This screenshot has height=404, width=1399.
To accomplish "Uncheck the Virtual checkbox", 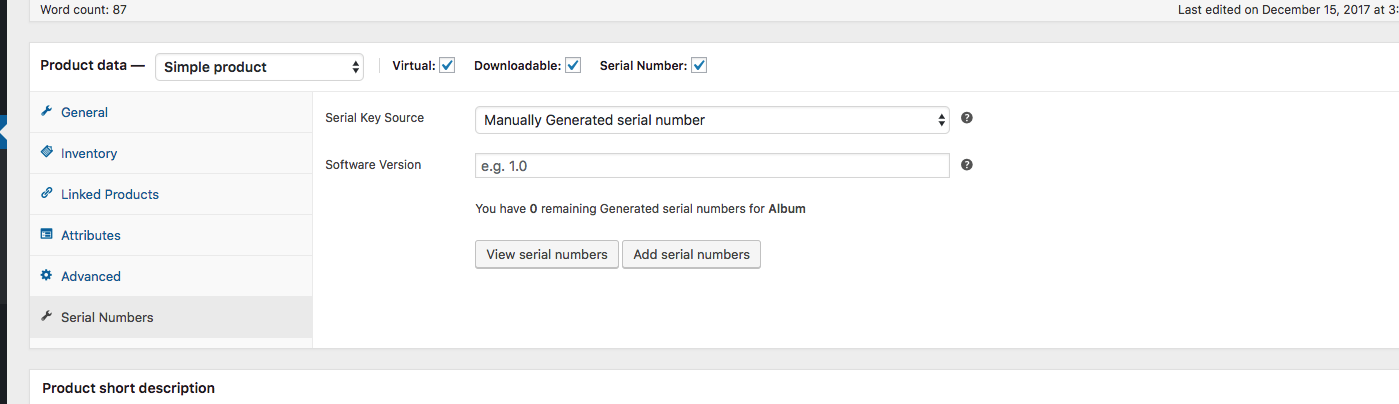I will (x=447, y=66).
